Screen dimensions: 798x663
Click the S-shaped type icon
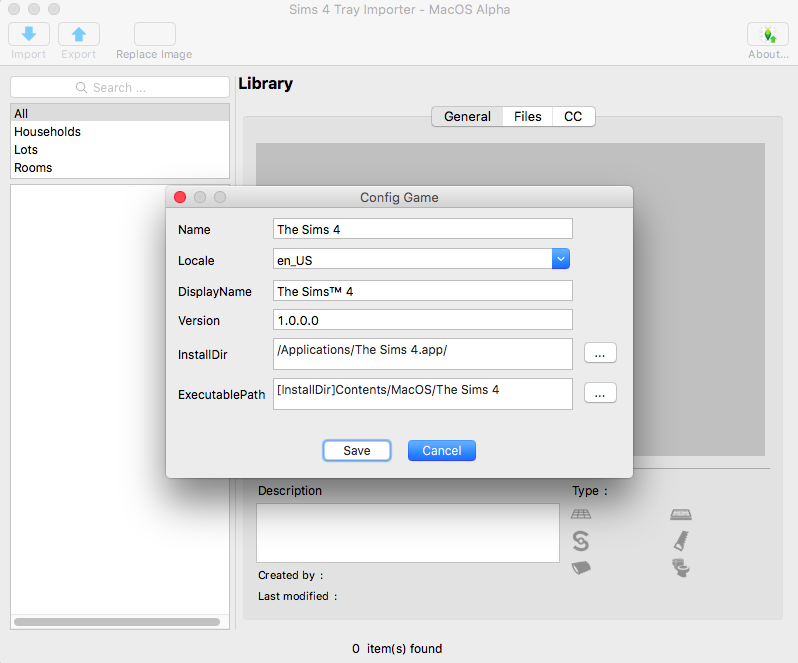tap(580, 541)
